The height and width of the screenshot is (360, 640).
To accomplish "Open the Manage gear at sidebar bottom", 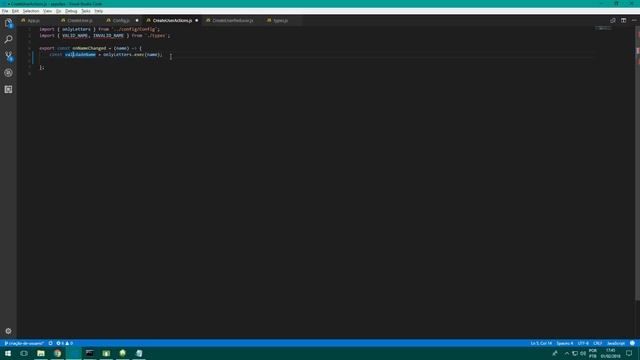I will pyautogui.click(x=8, y=331).
